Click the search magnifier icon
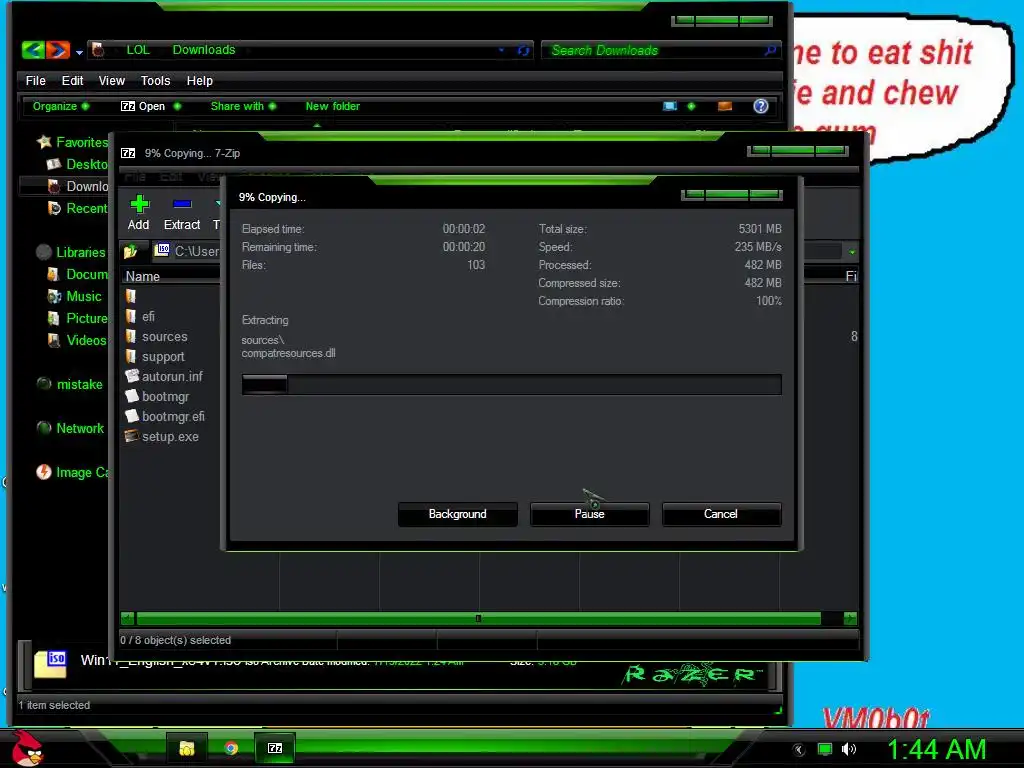The height and width of the screenshot is (768, 1024). 771,50
